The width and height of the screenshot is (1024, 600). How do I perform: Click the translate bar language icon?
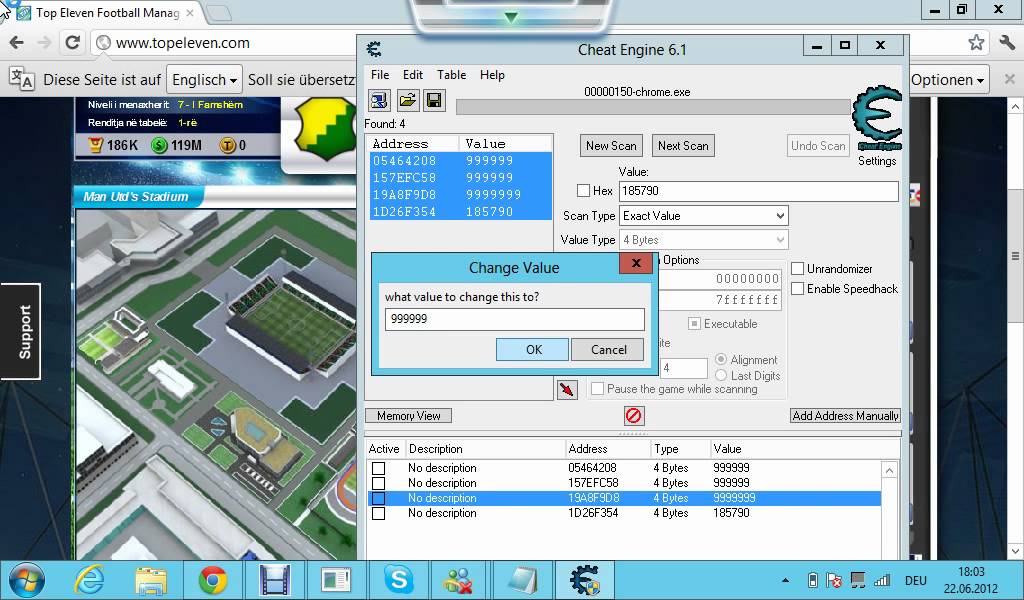22,79
